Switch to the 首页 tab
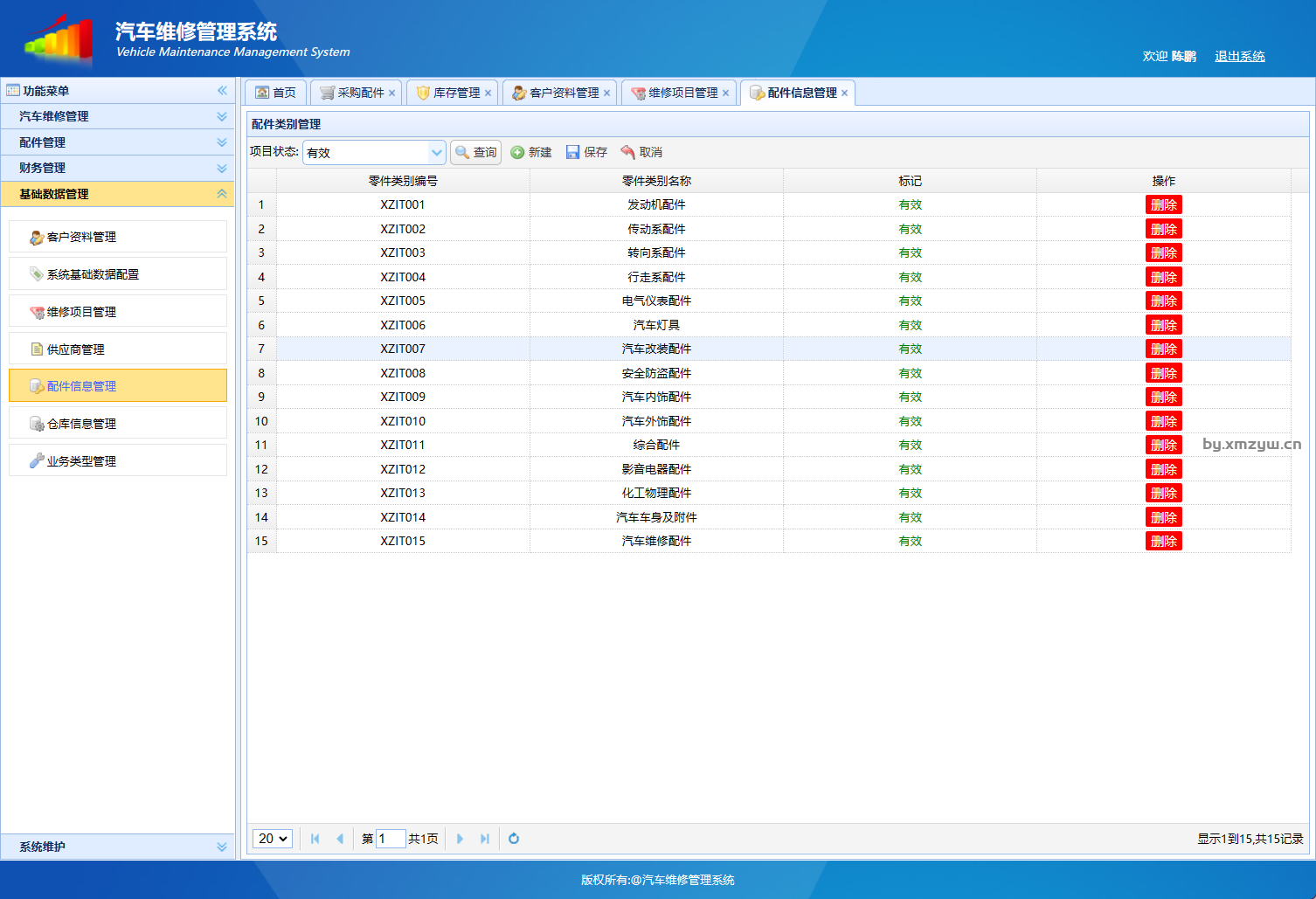Viewport: 1316px width, 899px height. [x=275, y=93]
